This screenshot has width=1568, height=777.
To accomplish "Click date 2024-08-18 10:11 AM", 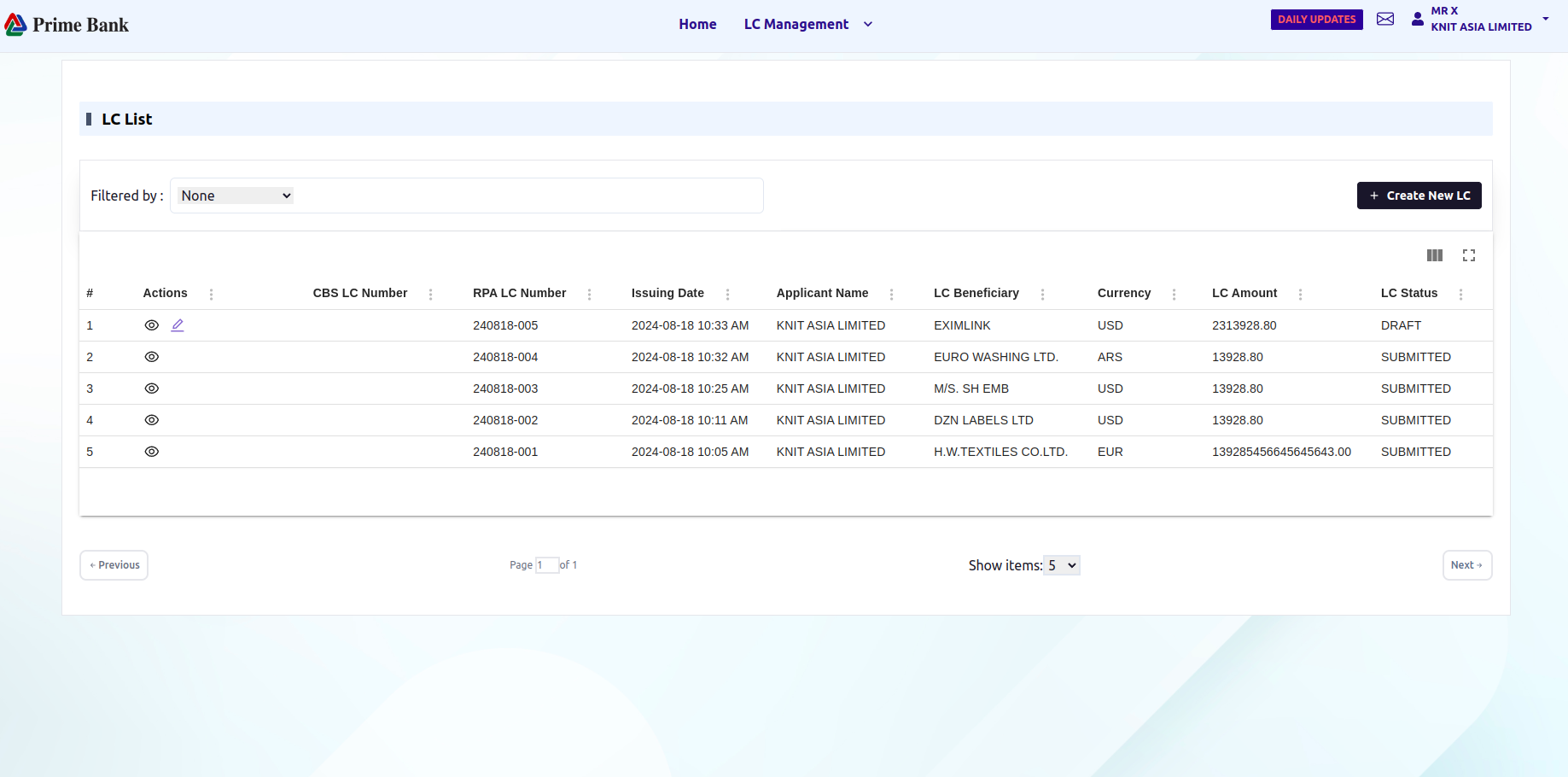I will point(690,420).
